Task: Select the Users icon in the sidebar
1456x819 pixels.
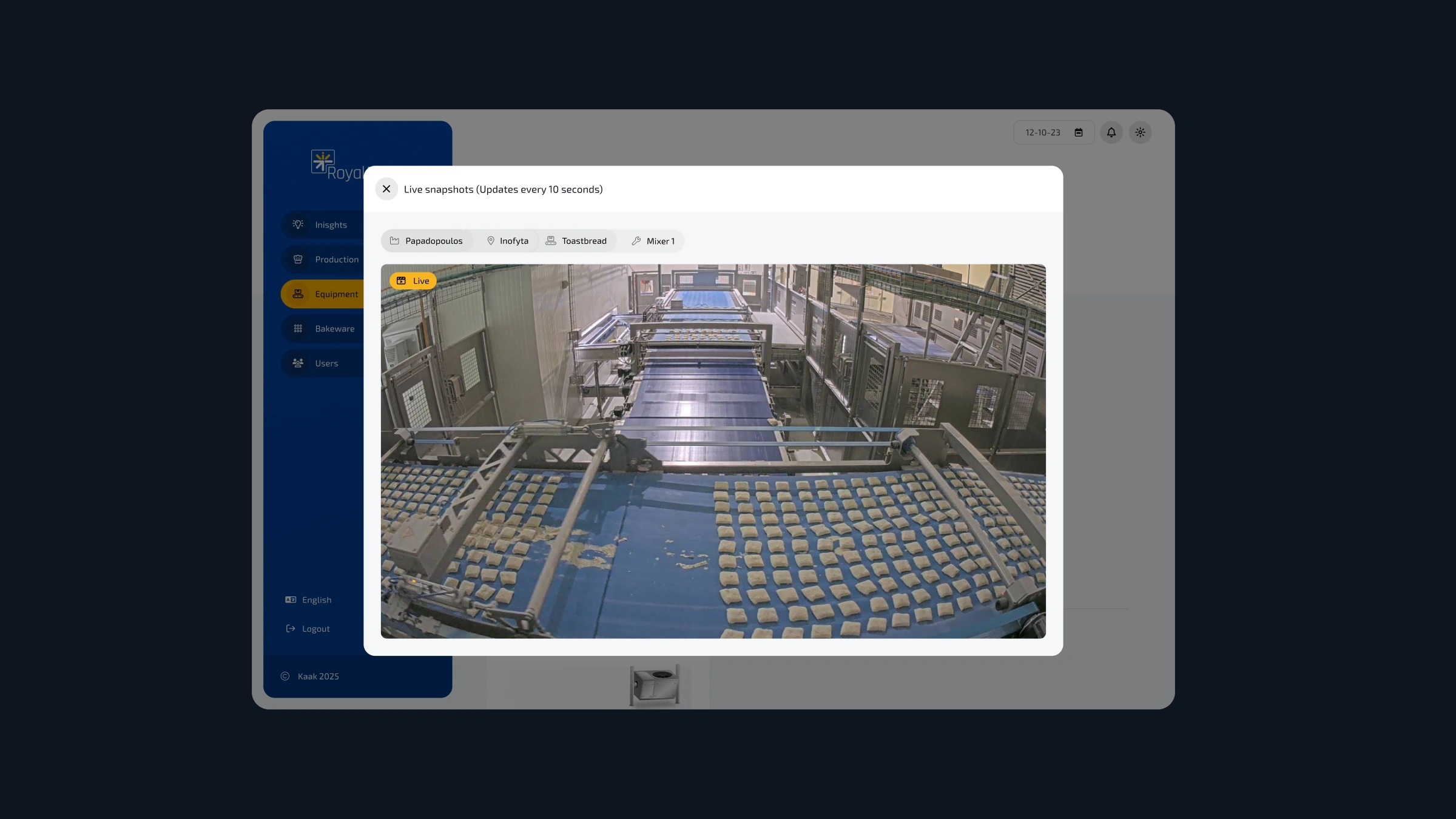Action: (298, 363)
